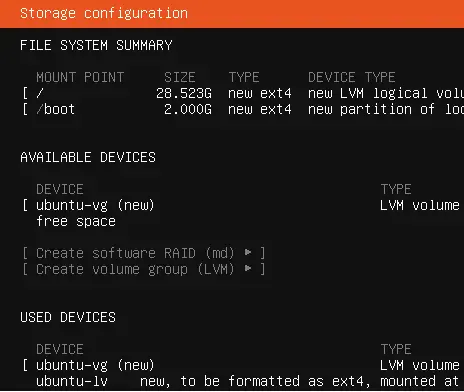Image resolution: width=464 pixels, height=392 pixels.
Task: Click the Storage configuration title bar
Action: (232, 14)
